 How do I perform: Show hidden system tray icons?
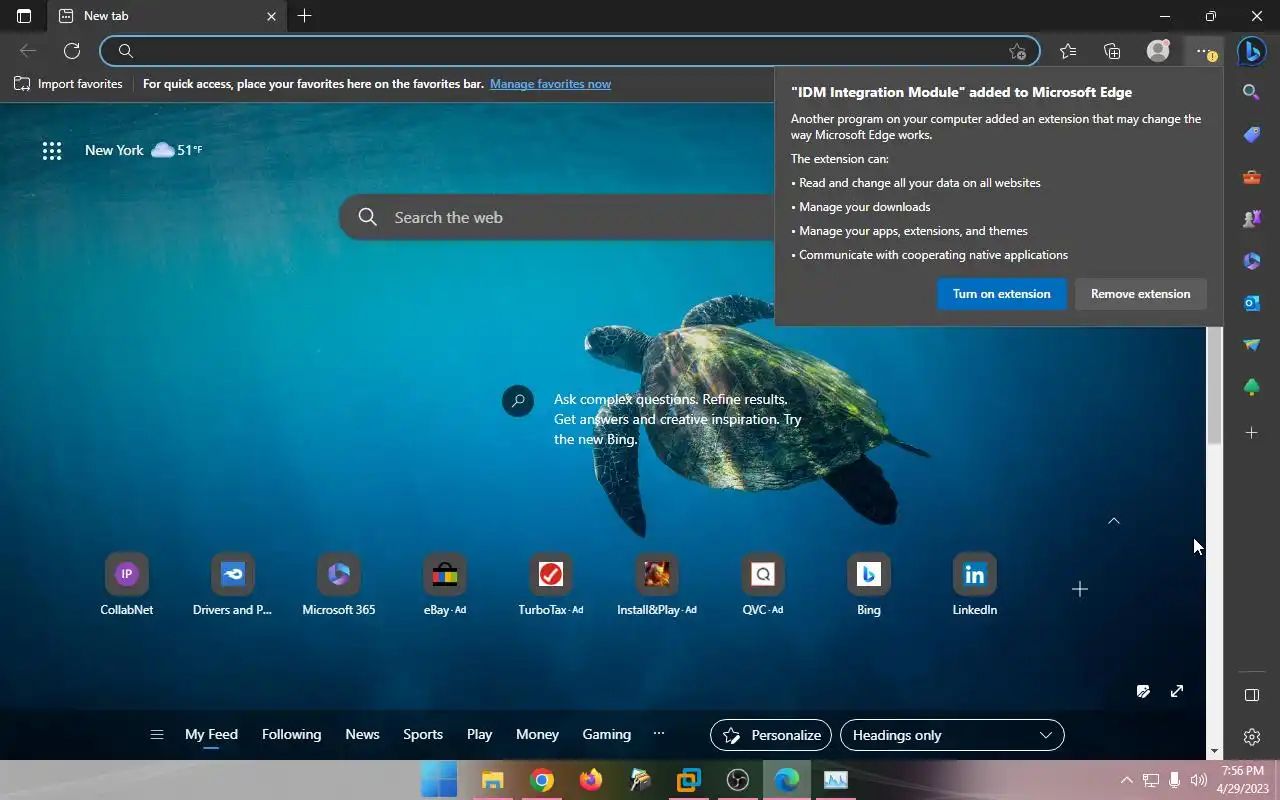point(1126,780)
